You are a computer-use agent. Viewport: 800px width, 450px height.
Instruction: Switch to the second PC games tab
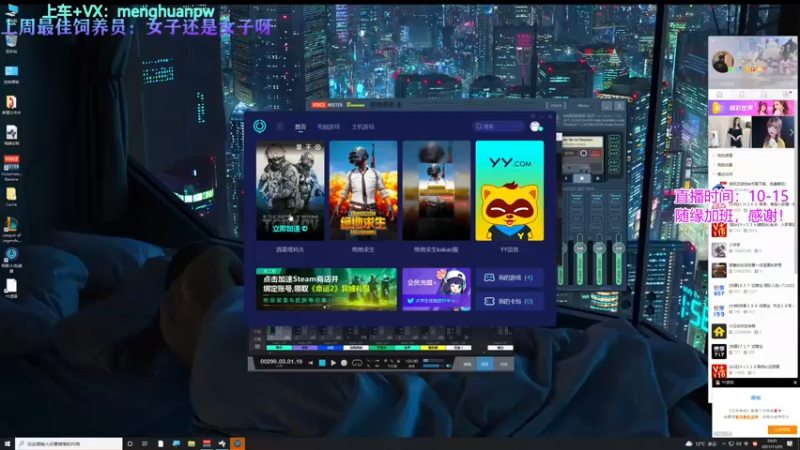coord(328,127)
